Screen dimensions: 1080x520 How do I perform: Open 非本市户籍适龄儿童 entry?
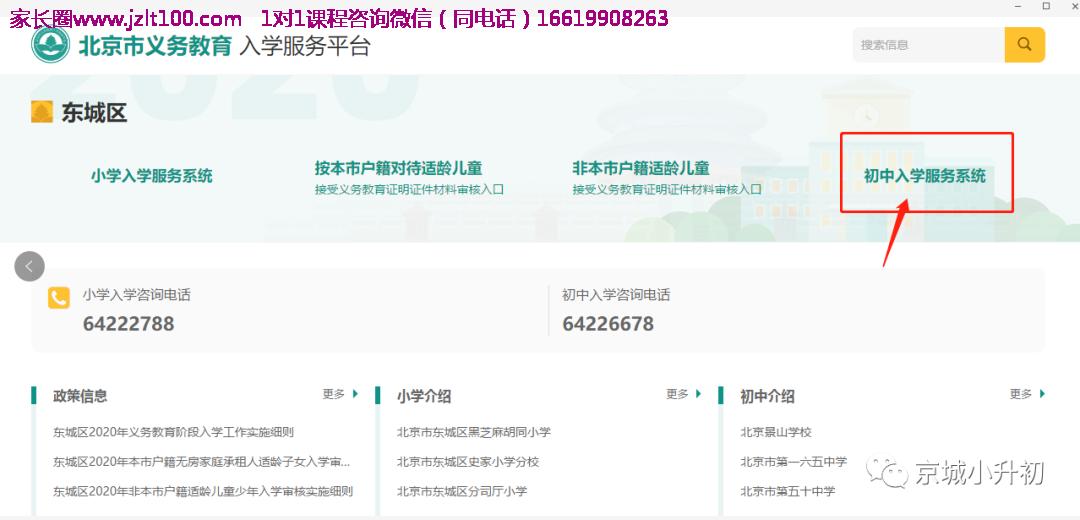coord(667,177)
